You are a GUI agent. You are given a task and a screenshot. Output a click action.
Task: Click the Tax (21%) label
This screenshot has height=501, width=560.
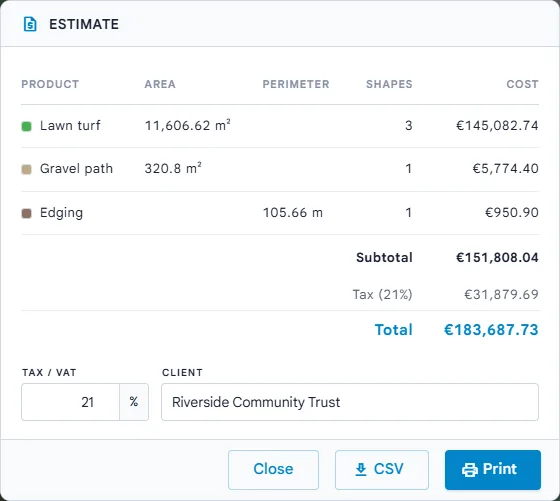pos(382,295)
